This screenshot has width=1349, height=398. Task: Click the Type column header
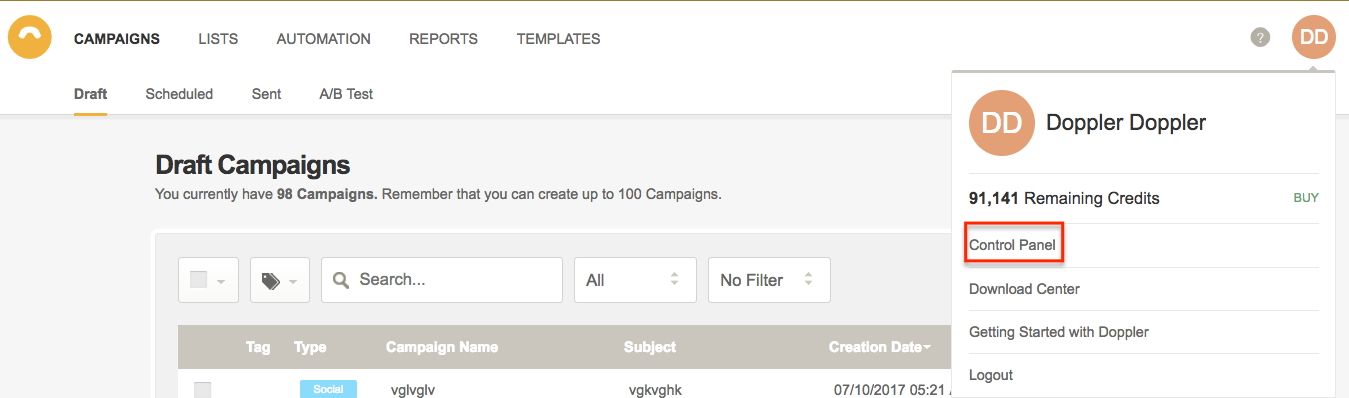310,347
